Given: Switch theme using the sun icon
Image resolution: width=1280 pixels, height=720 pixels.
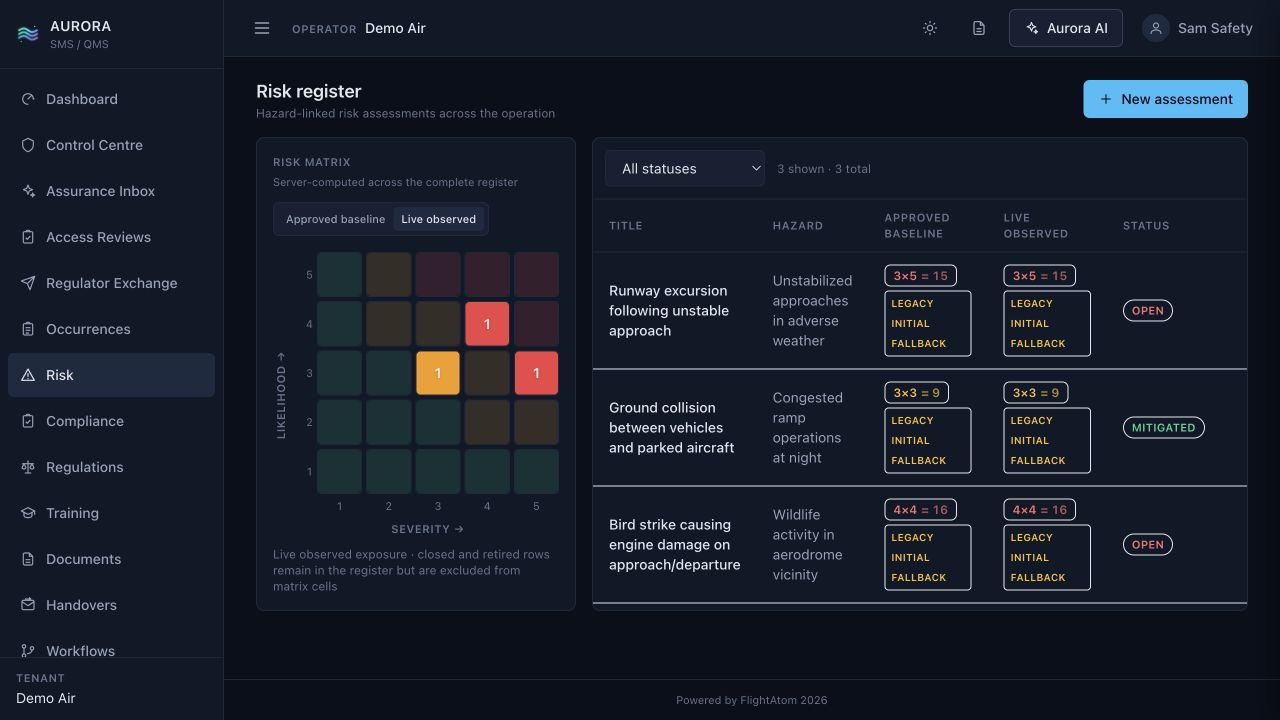Looking at the screenshot, I should tap(930, 28).
